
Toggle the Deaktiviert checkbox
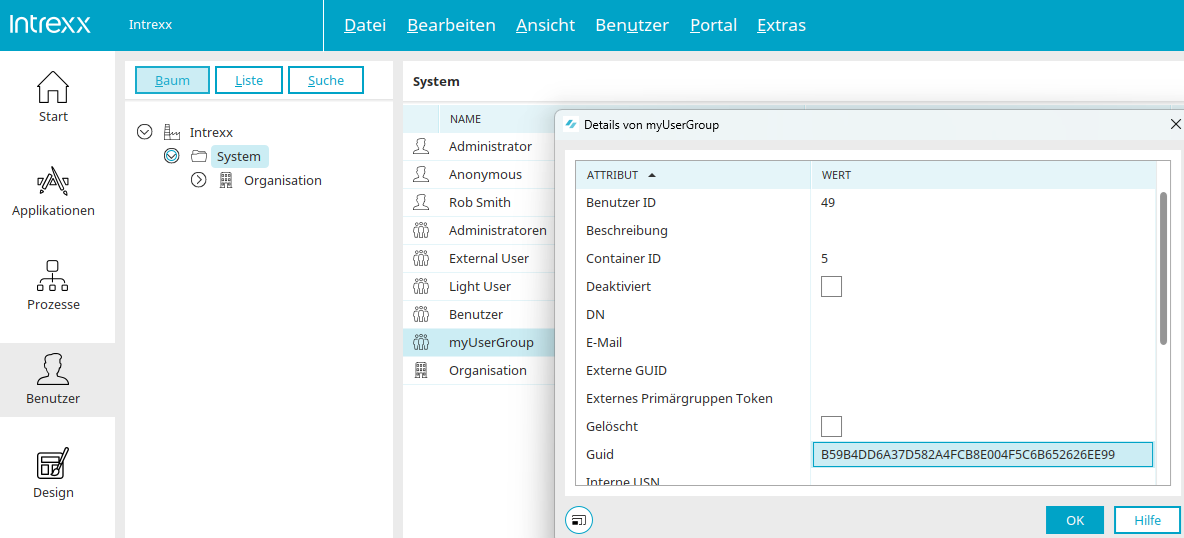pyautogui.click(x=831, y=287)
